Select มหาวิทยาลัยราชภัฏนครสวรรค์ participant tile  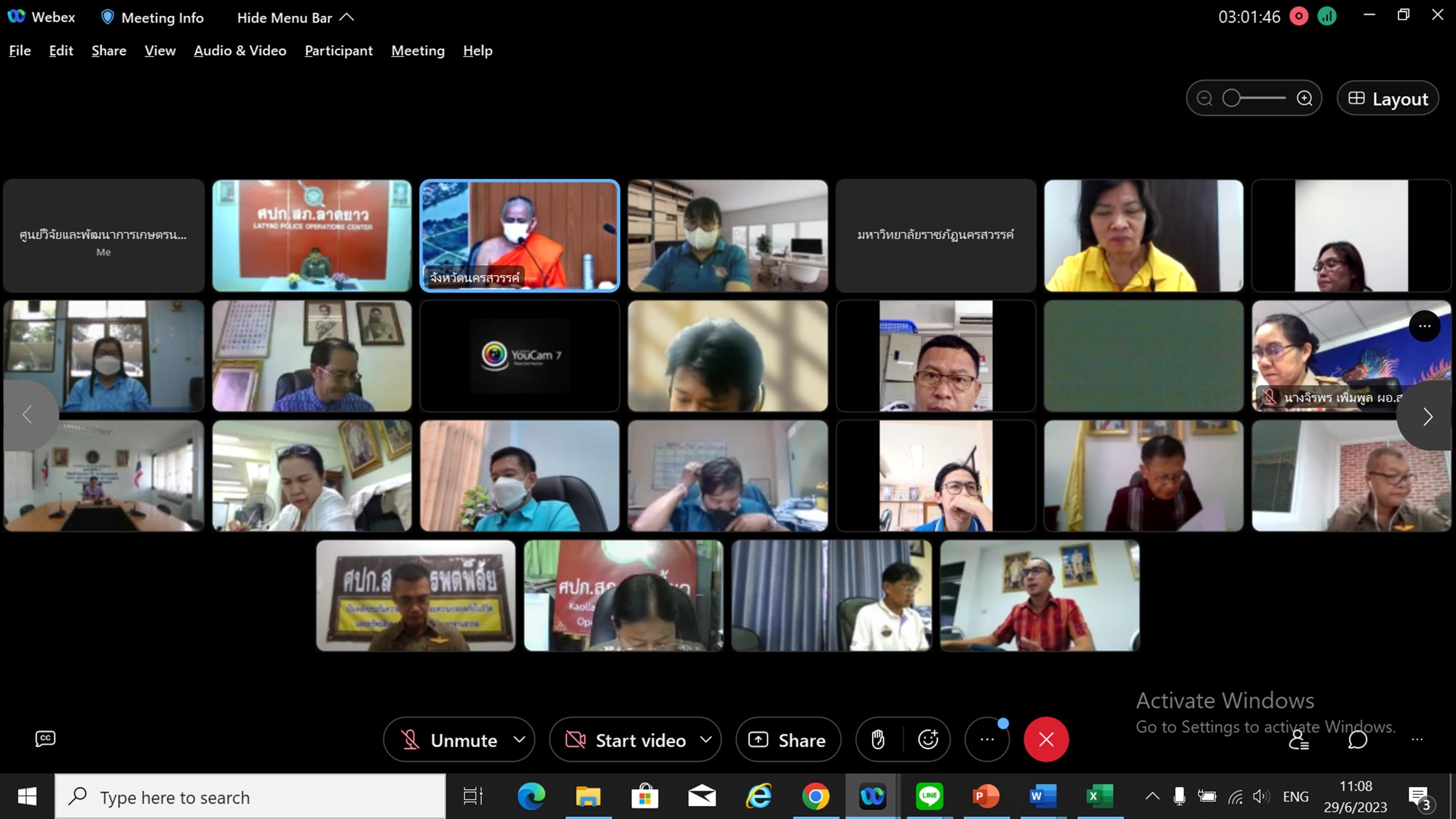(935, 236)
